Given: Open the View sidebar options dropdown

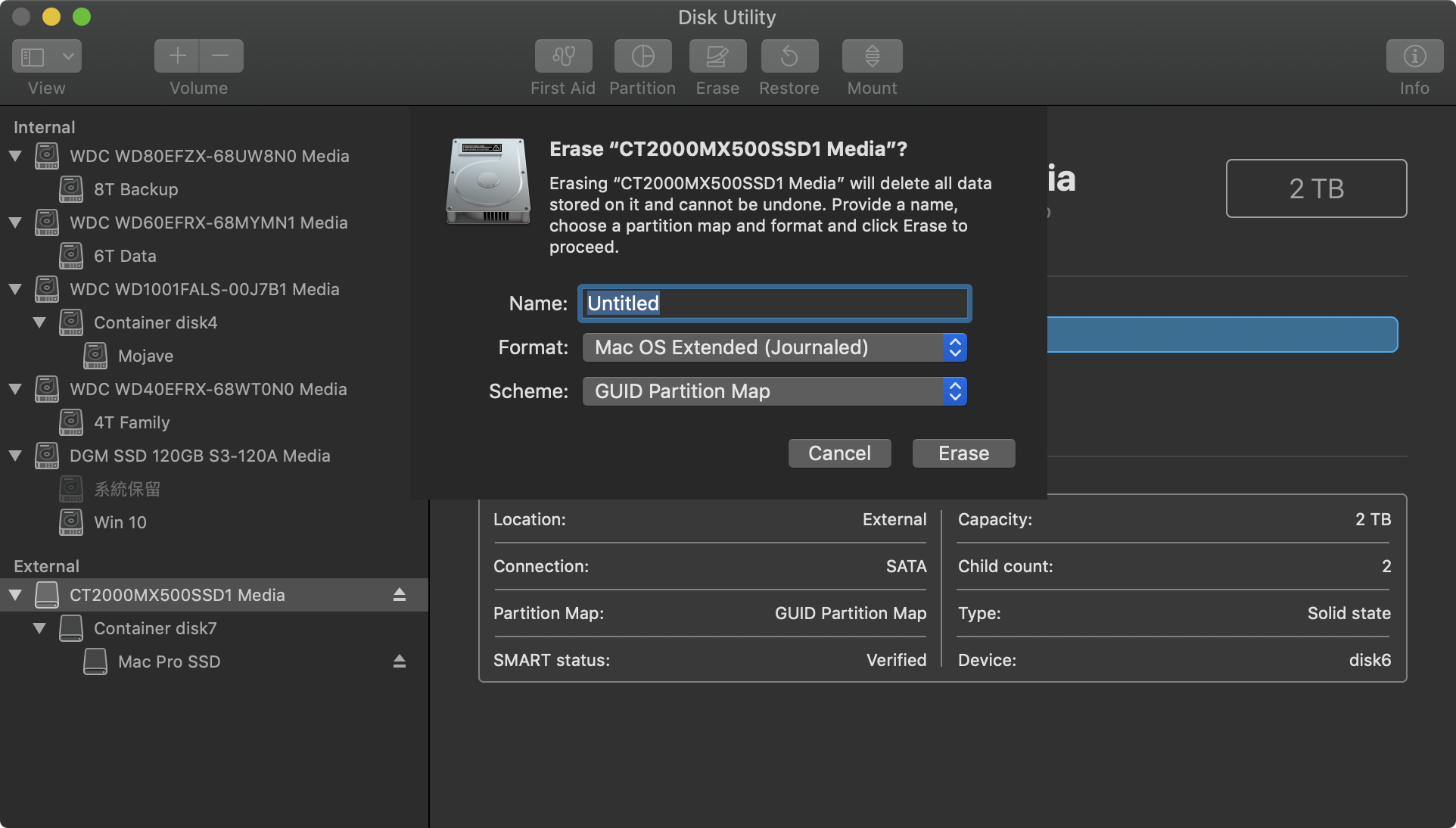Looking at the screenshot, I should tap(68, 56).
